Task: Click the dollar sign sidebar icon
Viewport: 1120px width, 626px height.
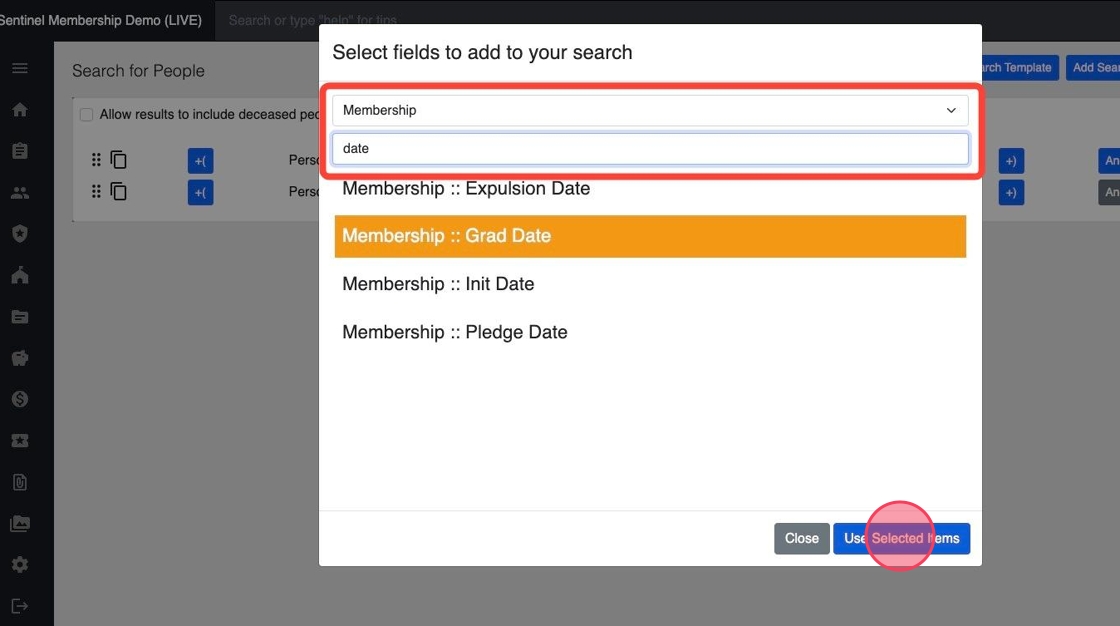Action: coord(20,399)
